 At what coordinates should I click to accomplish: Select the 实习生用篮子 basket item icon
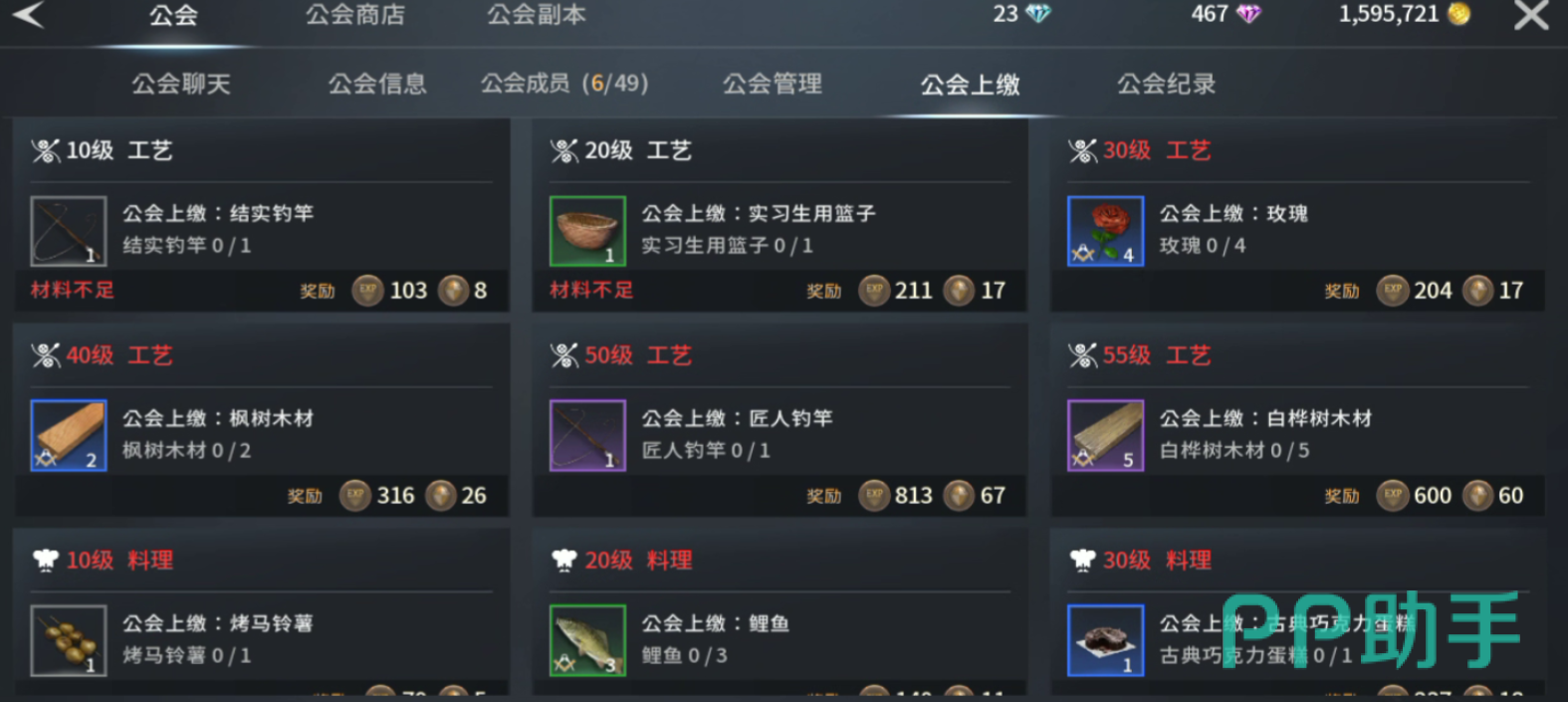(587, 231)
